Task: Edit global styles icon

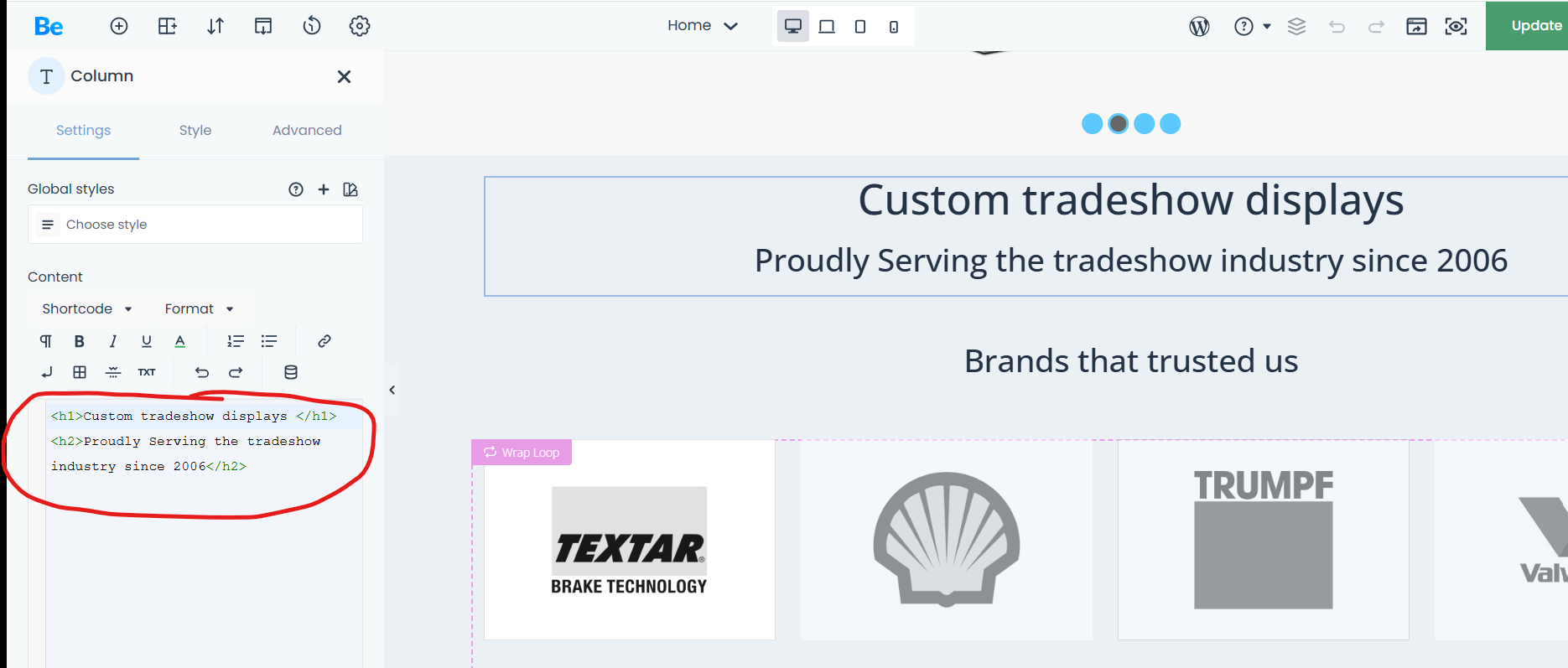Action: coord(350,189)
